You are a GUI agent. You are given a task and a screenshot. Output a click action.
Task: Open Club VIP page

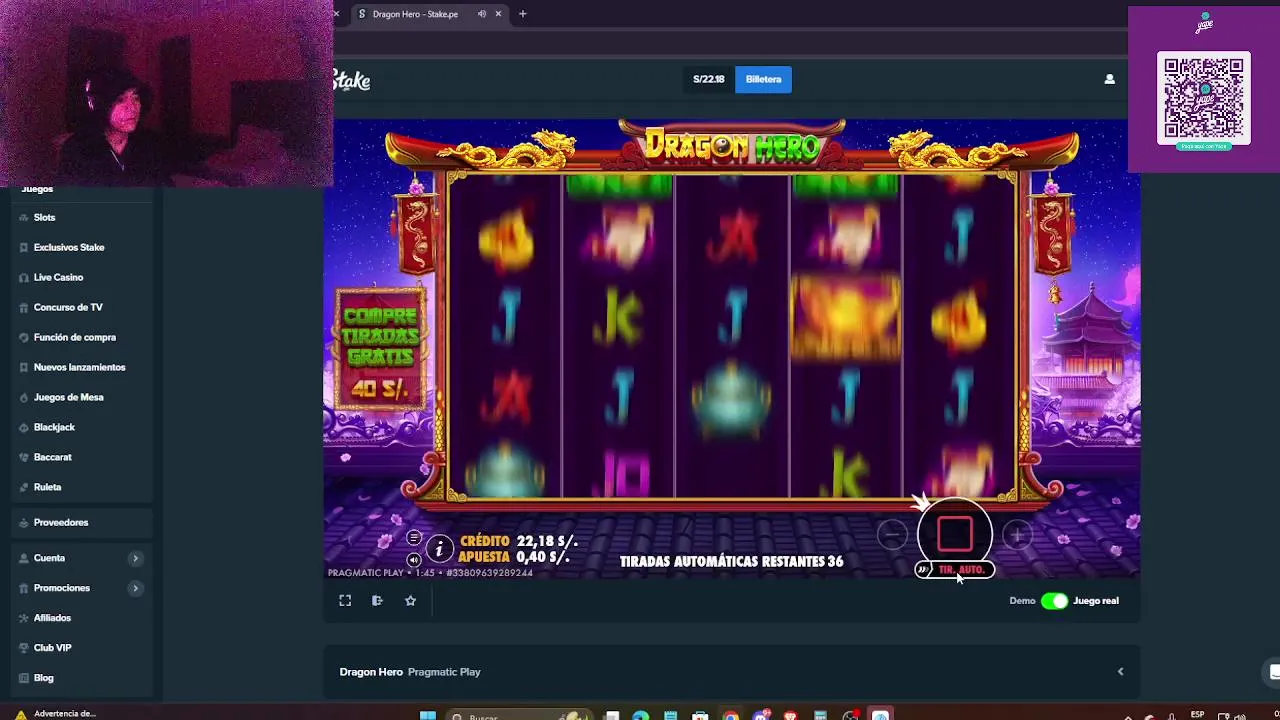(x=52, y=648)
